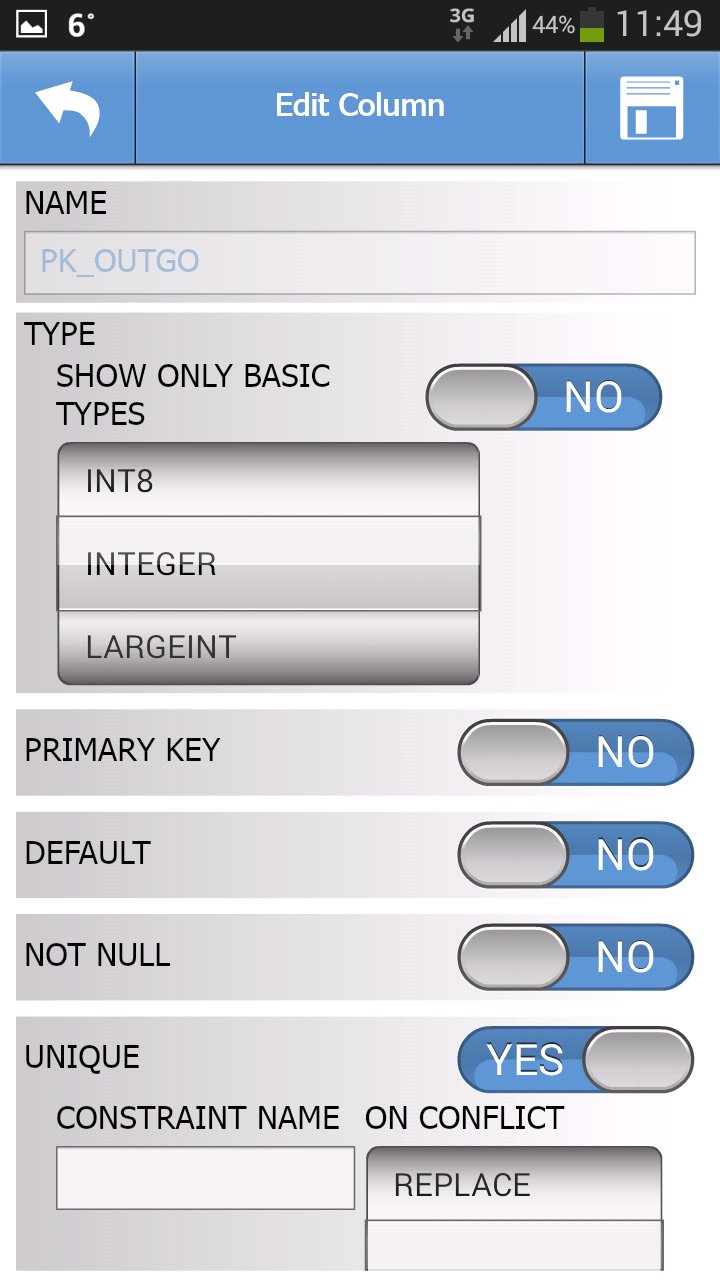Image resolution: width=720 pixels, height=1280 pixels.
Task: Tap the UNIQUE section label
Action: click(82, 1057)
